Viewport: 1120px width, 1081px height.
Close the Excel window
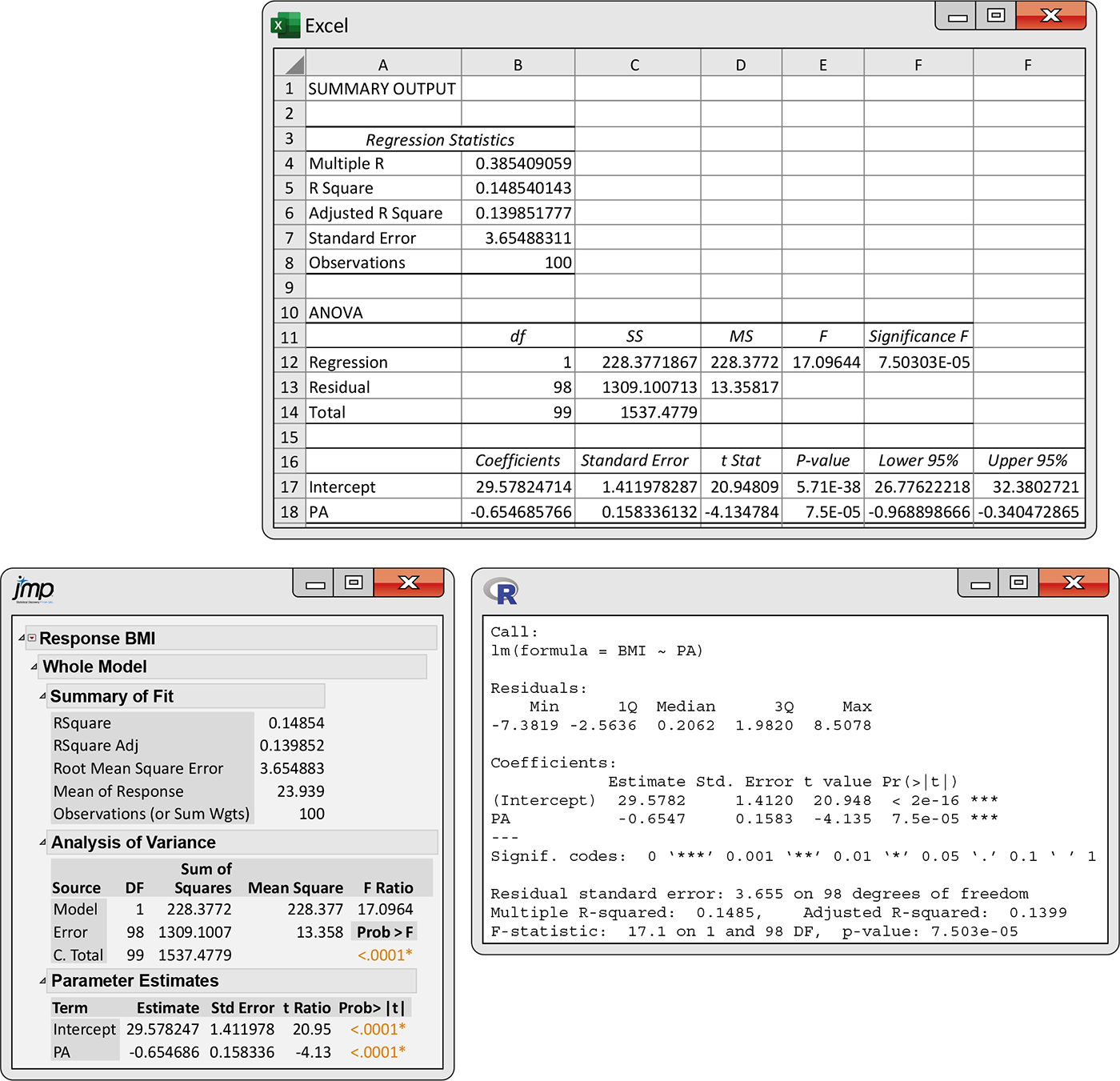pos(1050,16)
